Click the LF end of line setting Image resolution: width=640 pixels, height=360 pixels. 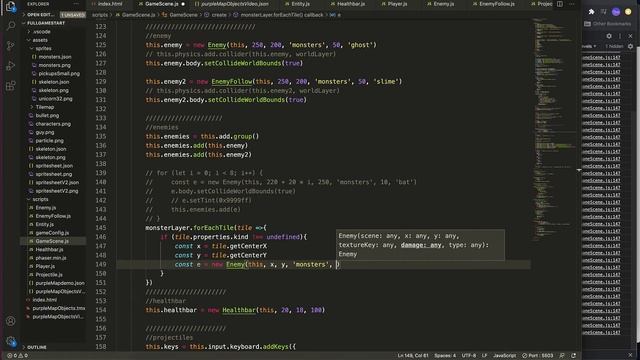pyautogui.click(x=484, y=356)
